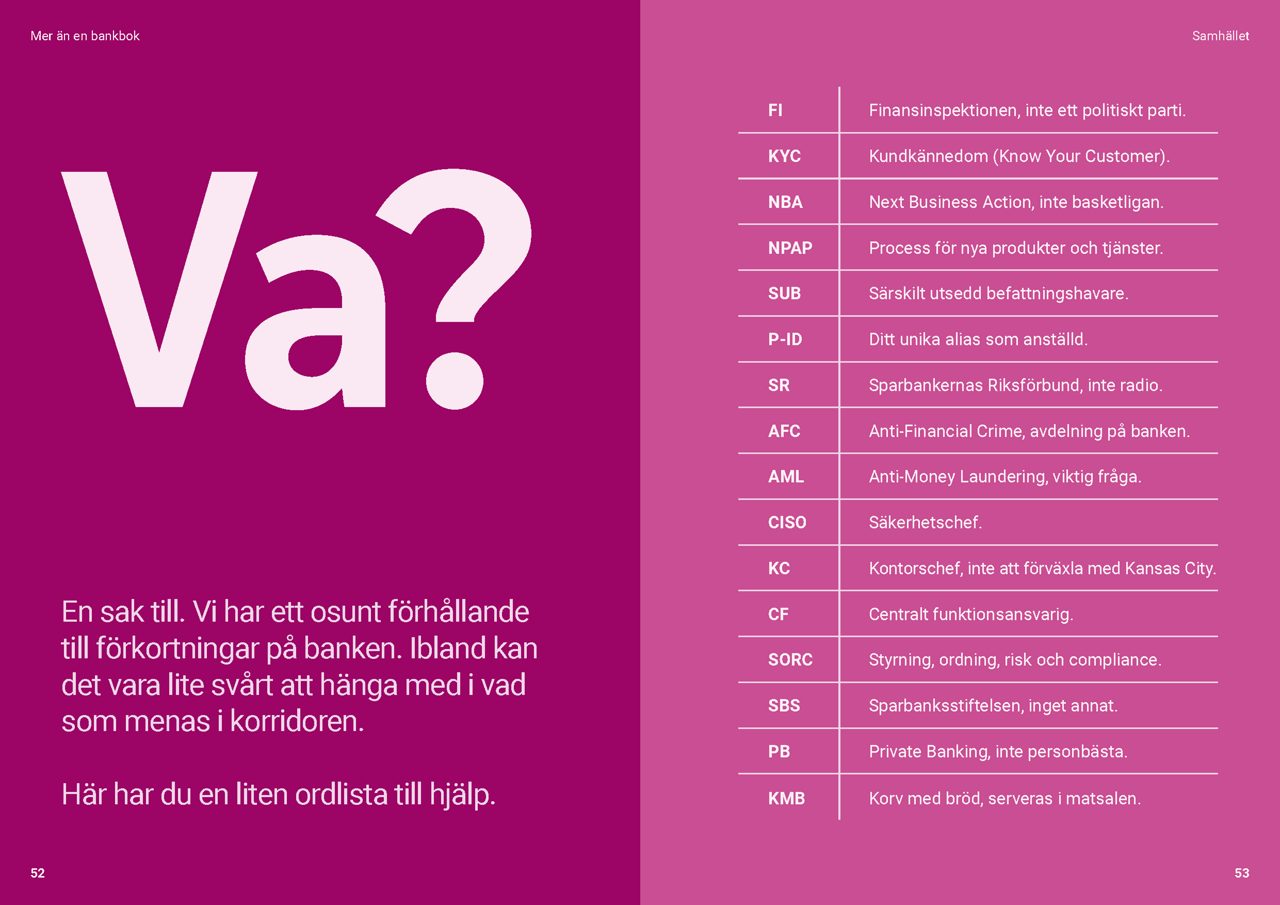Image resolution: width=1280 pixels, height=905 pixels.
Task: Click "Sparbankernas Riksförbund, inte radio." definition
Action: [1015, 385]
